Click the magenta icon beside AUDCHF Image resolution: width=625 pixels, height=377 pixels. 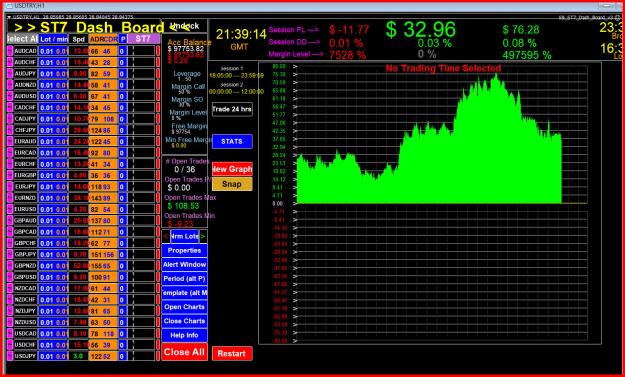[x=10, y=62]
